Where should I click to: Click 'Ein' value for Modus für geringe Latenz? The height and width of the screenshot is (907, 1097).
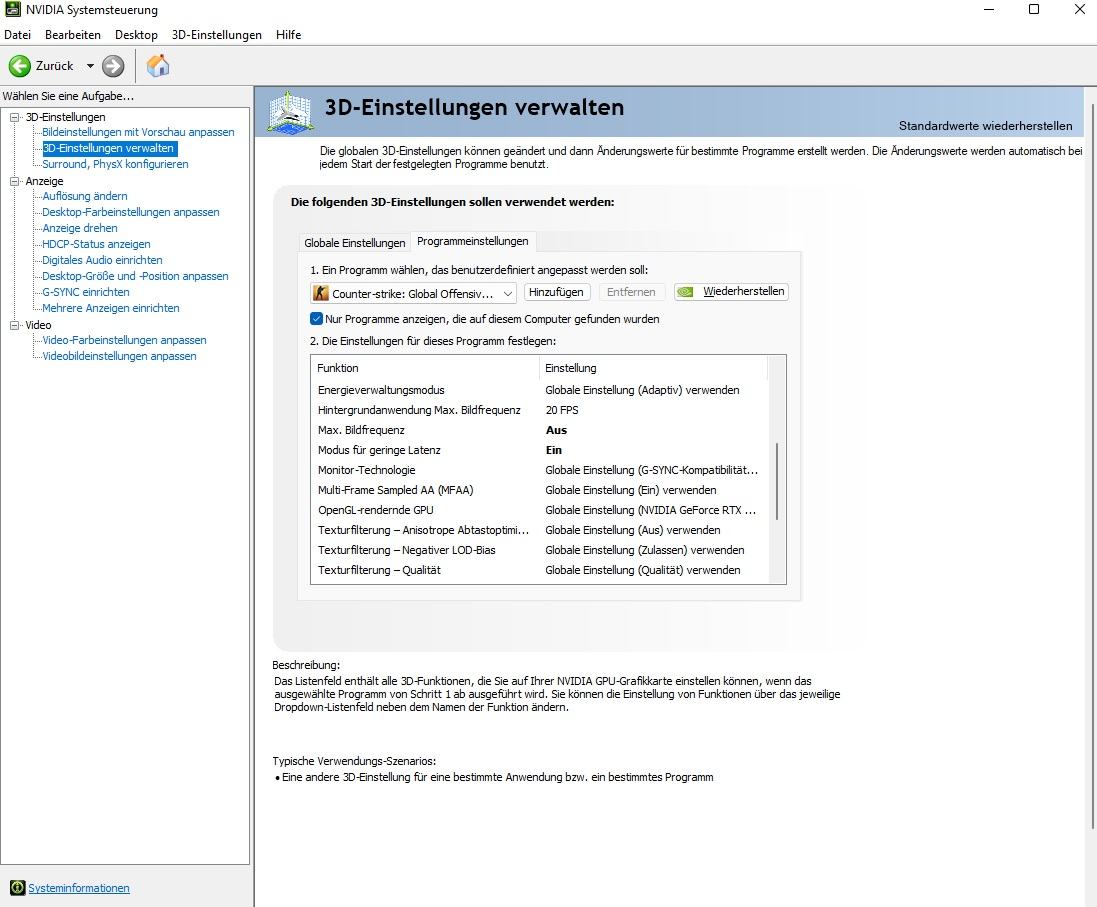tap(553, 450)
